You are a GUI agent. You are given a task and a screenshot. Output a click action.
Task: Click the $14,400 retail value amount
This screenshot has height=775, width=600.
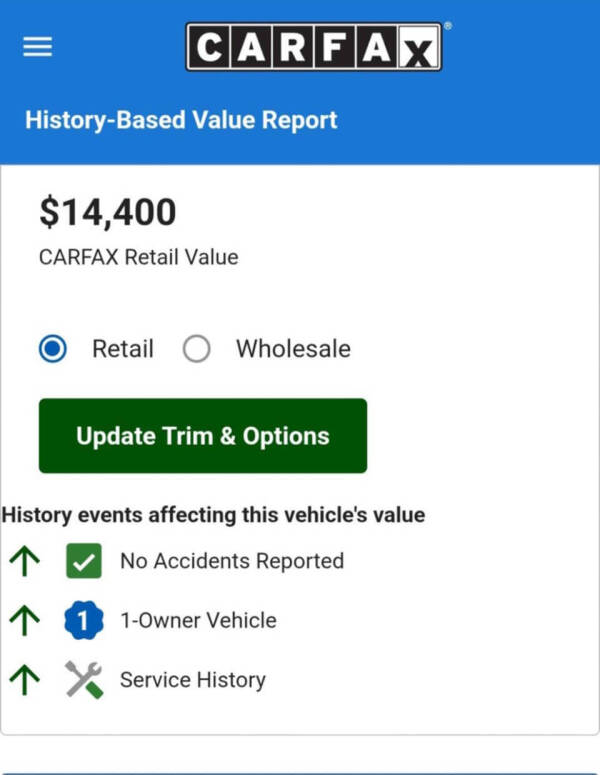click(x=108, y=212)
